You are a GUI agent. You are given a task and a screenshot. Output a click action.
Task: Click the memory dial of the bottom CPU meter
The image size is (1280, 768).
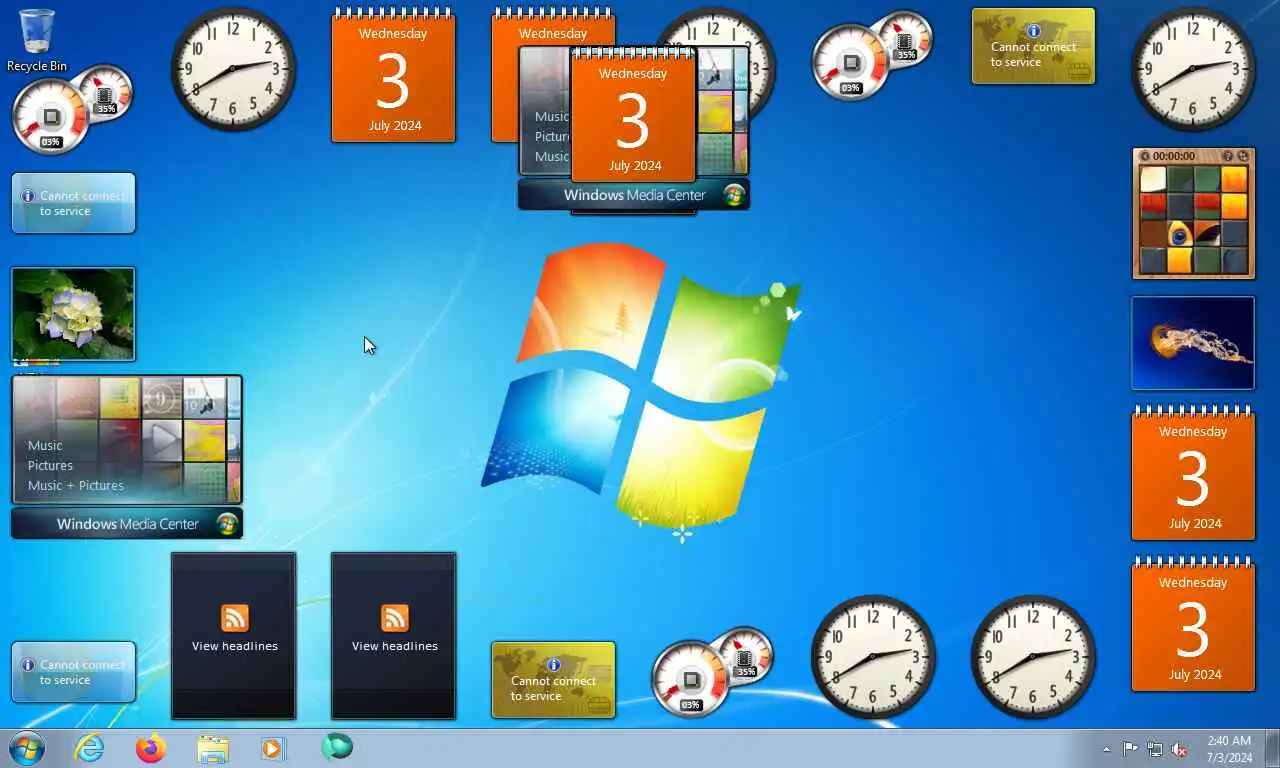(x=745, y=654)
